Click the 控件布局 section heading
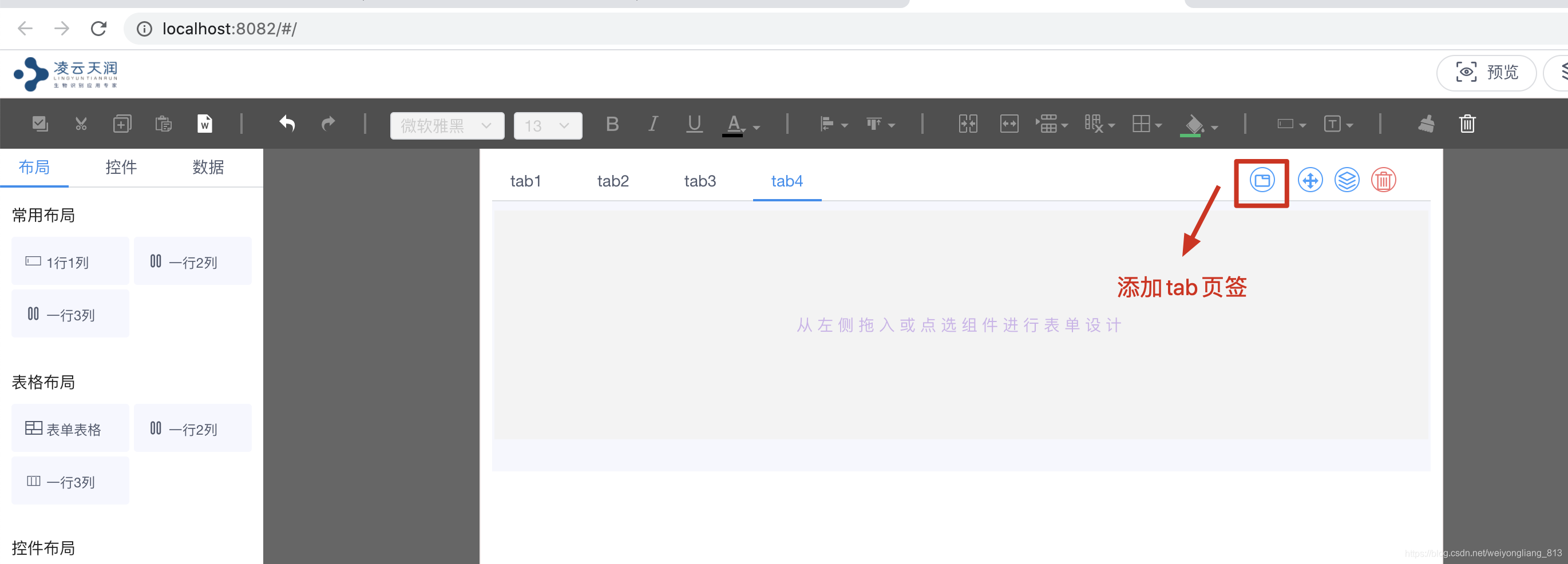1568x564 pixels. 43,548
